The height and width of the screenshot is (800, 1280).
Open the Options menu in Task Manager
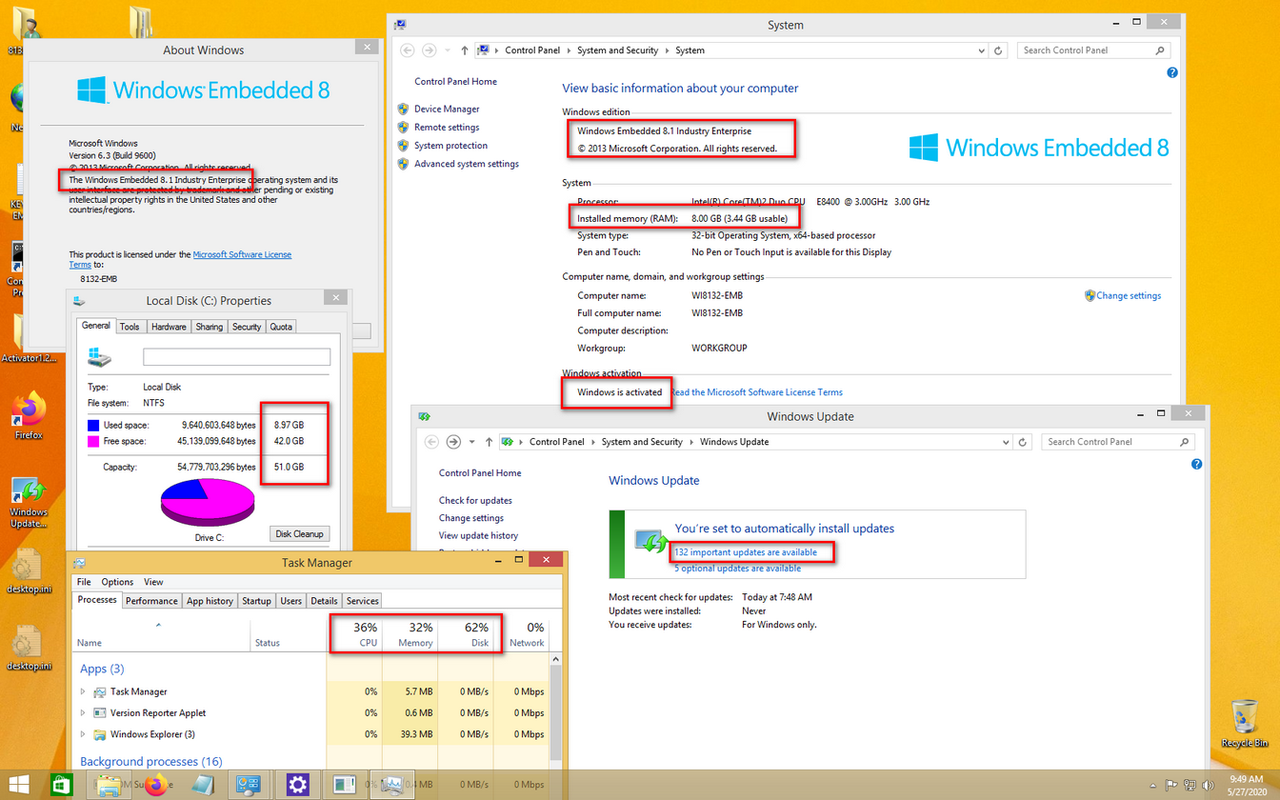click(x=117, y=581)
